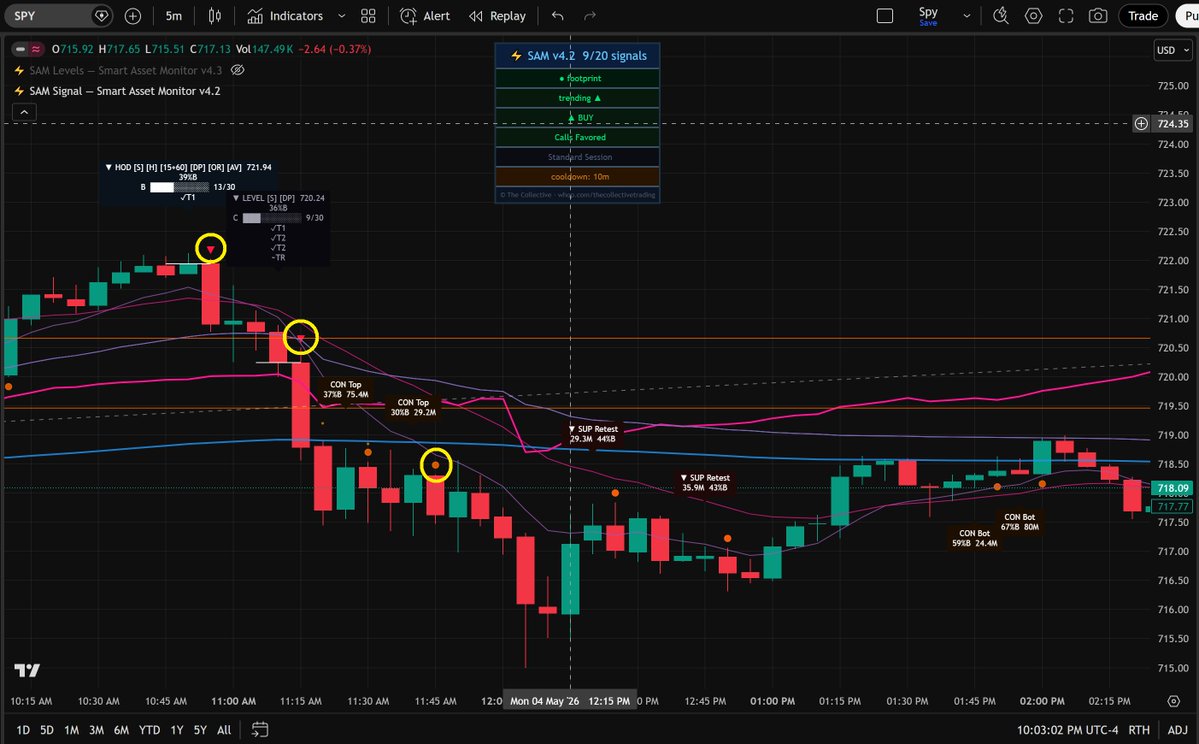Open the Spy layout dropdown arrow
The image size is (1199, 744).
[x=967, y=15]
